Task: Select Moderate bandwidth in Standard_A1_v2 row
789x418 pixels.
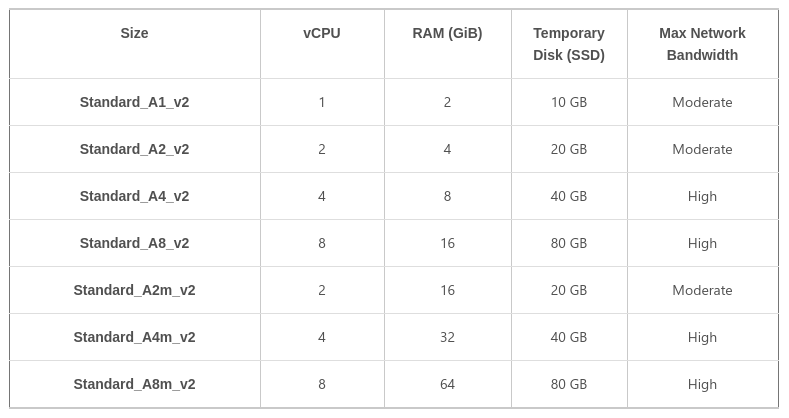Action: [702, 102]
